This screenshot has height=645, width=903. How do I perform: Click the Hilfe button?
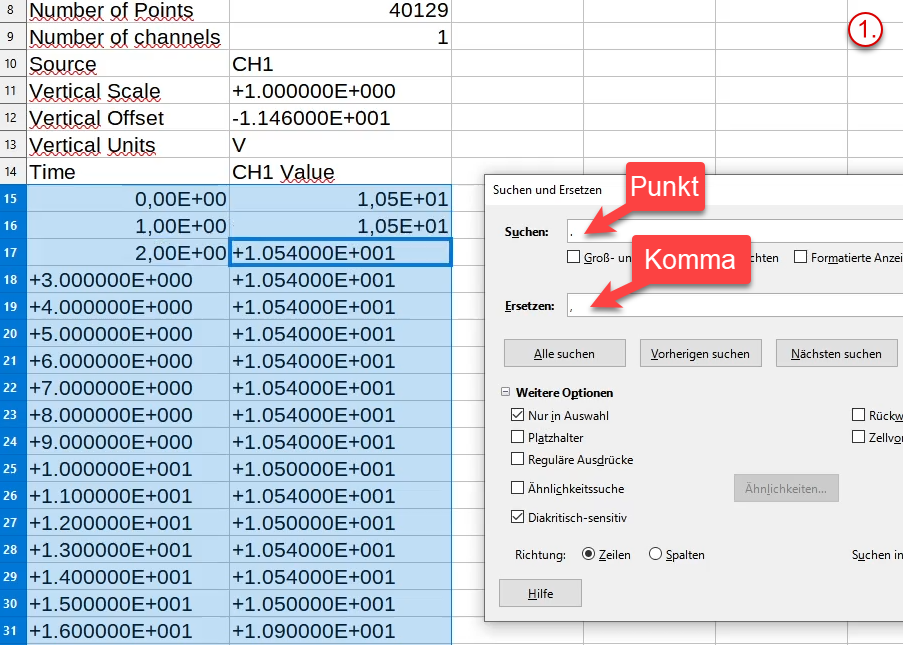[540, 593]
